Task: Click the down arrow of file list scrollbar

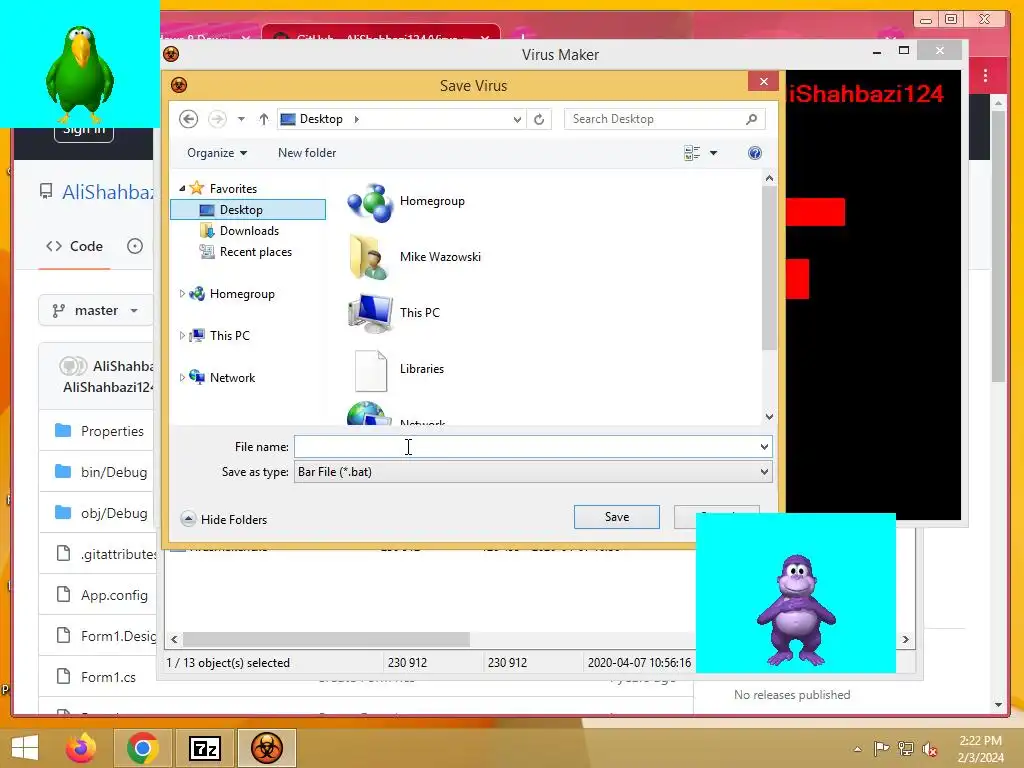Action: click(x=769, y=417)
